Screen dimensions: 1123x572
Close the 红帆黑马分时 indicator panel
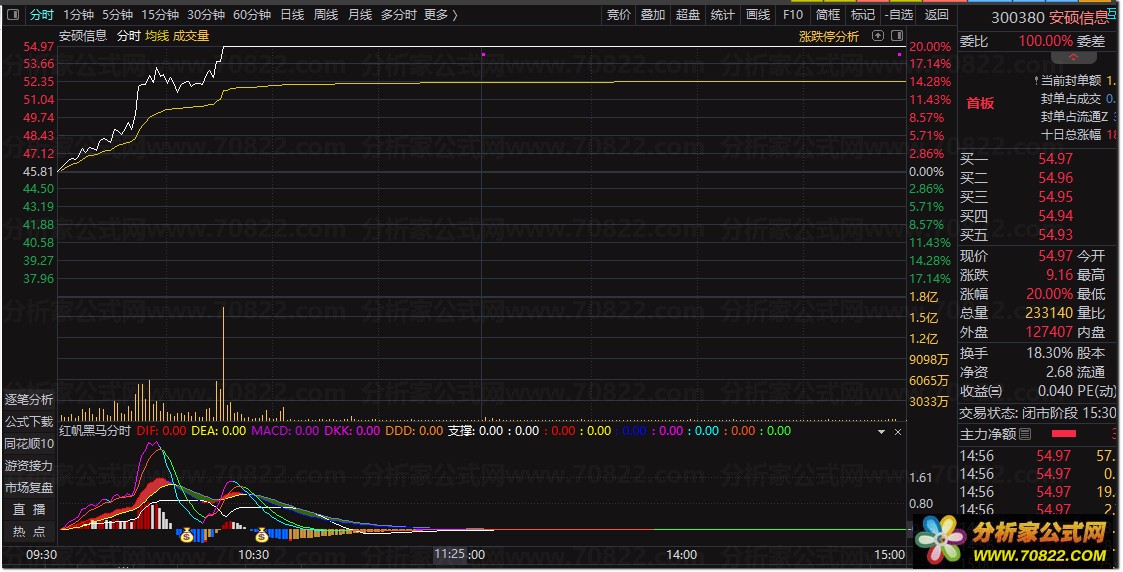897,431
